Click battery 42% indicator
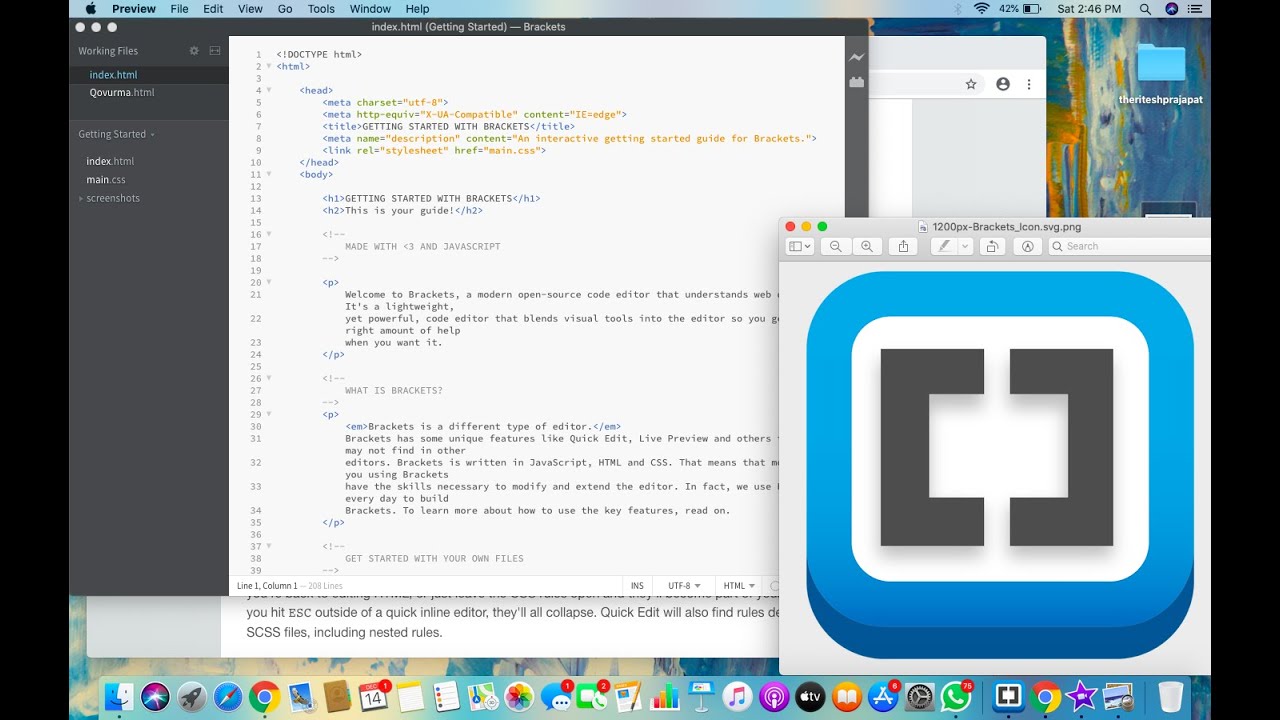 click(1019, 9)
